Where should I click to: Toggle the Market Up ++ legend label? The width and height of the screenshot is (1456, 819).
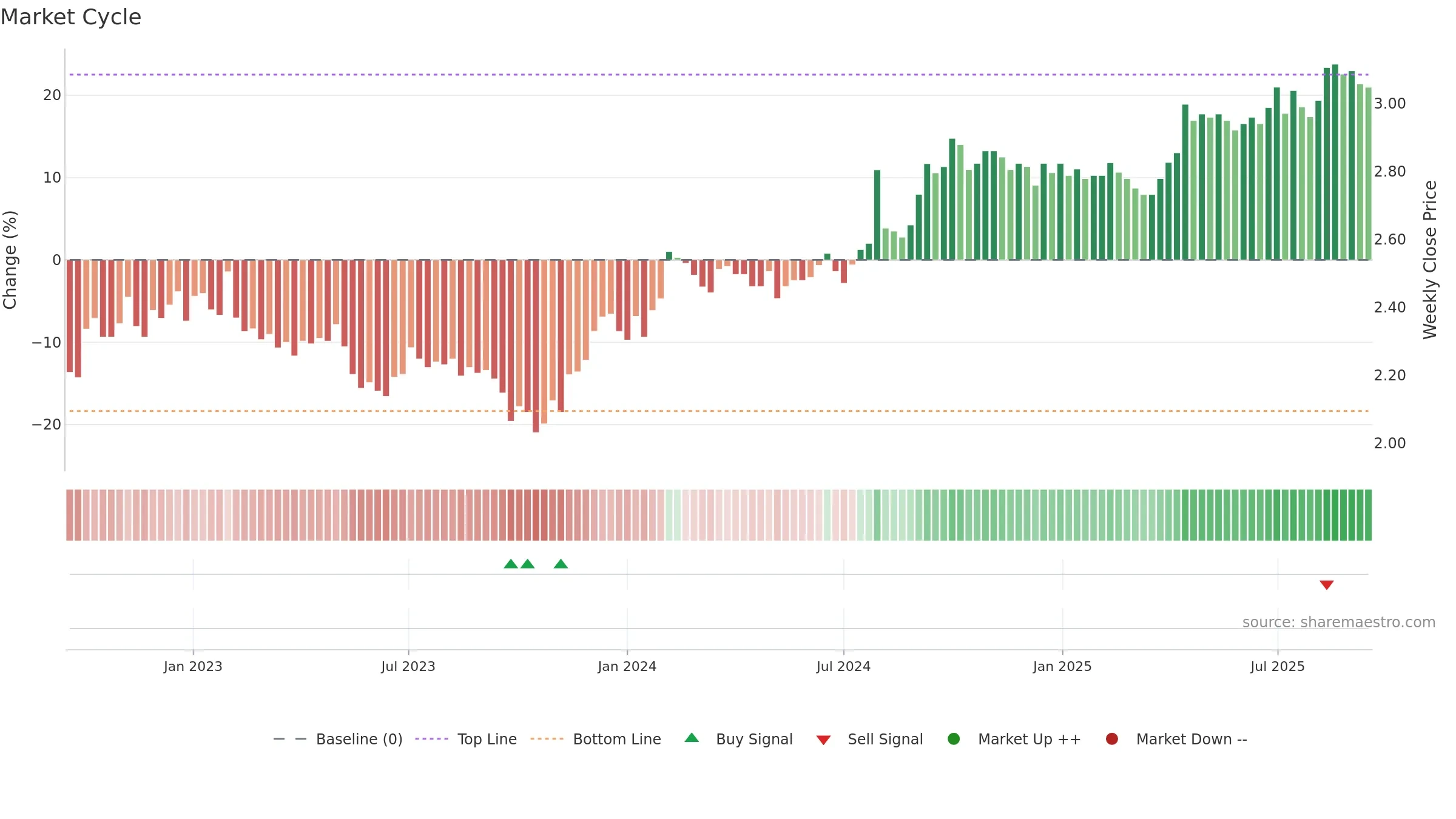(x=1030, y=739)
